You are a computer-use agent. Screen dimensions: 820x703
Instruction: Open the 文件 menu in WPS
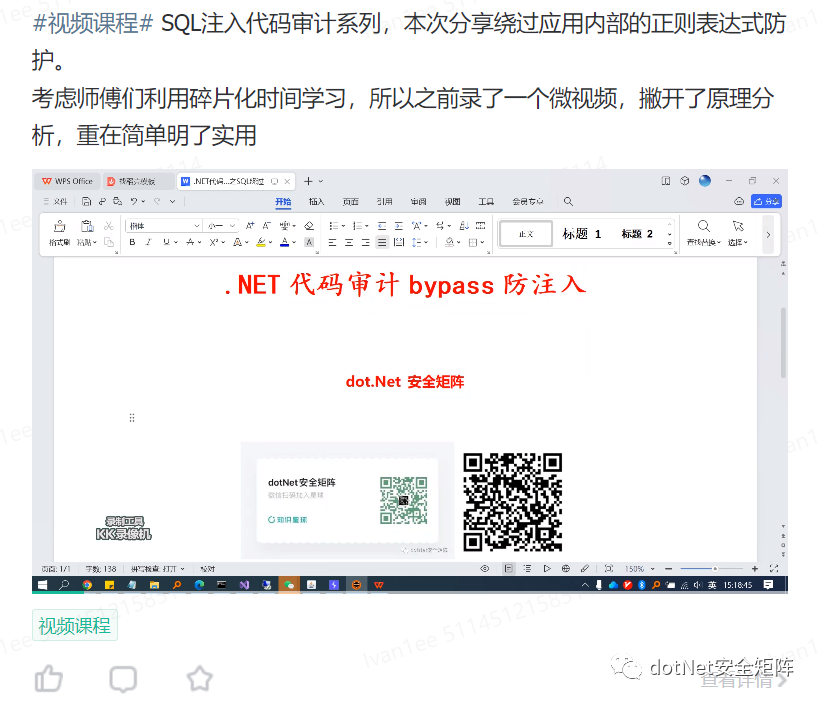[x=55, y=201]
